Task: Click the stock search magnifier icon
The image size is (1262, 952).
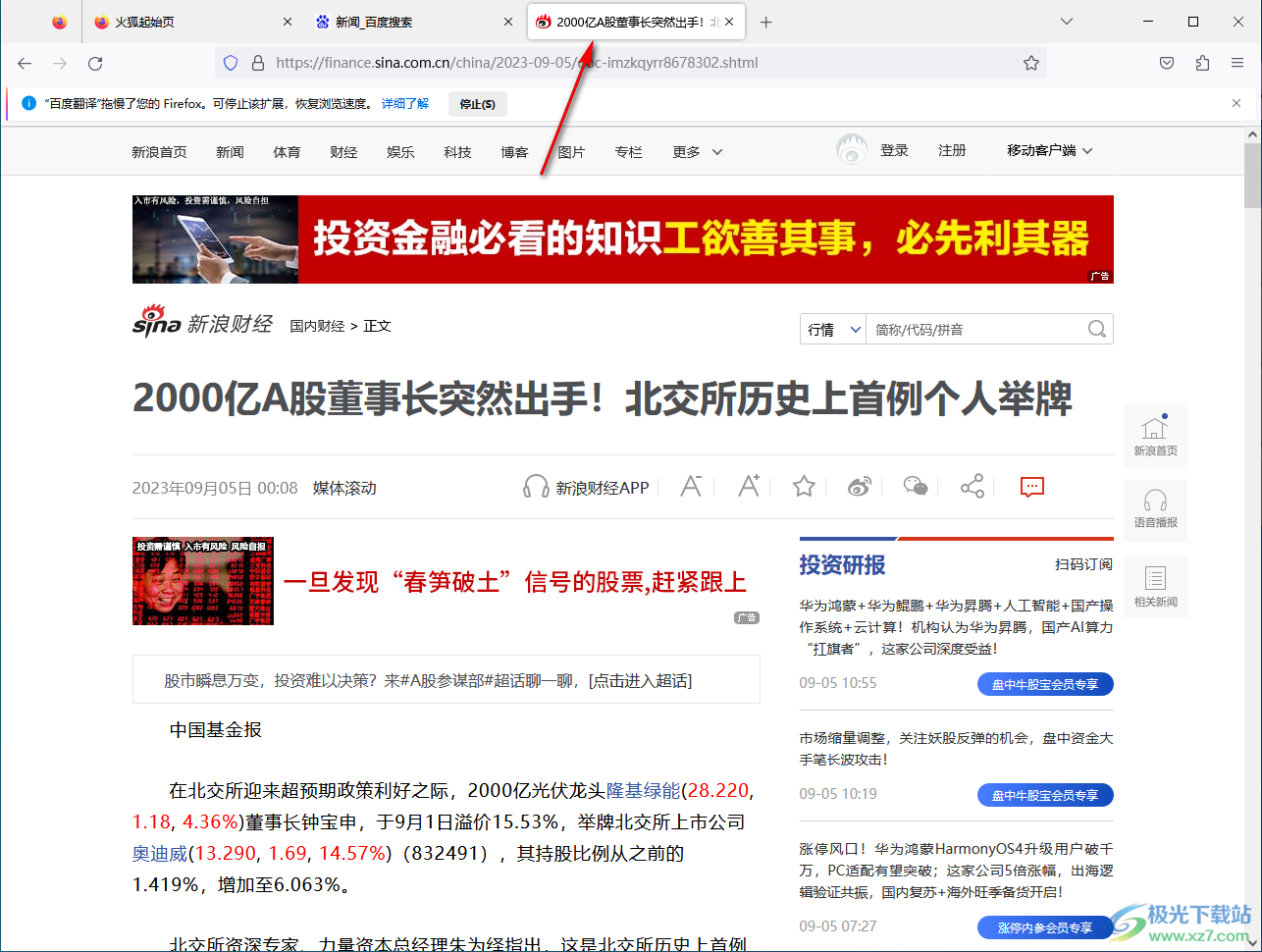Action: point(1097,329)
